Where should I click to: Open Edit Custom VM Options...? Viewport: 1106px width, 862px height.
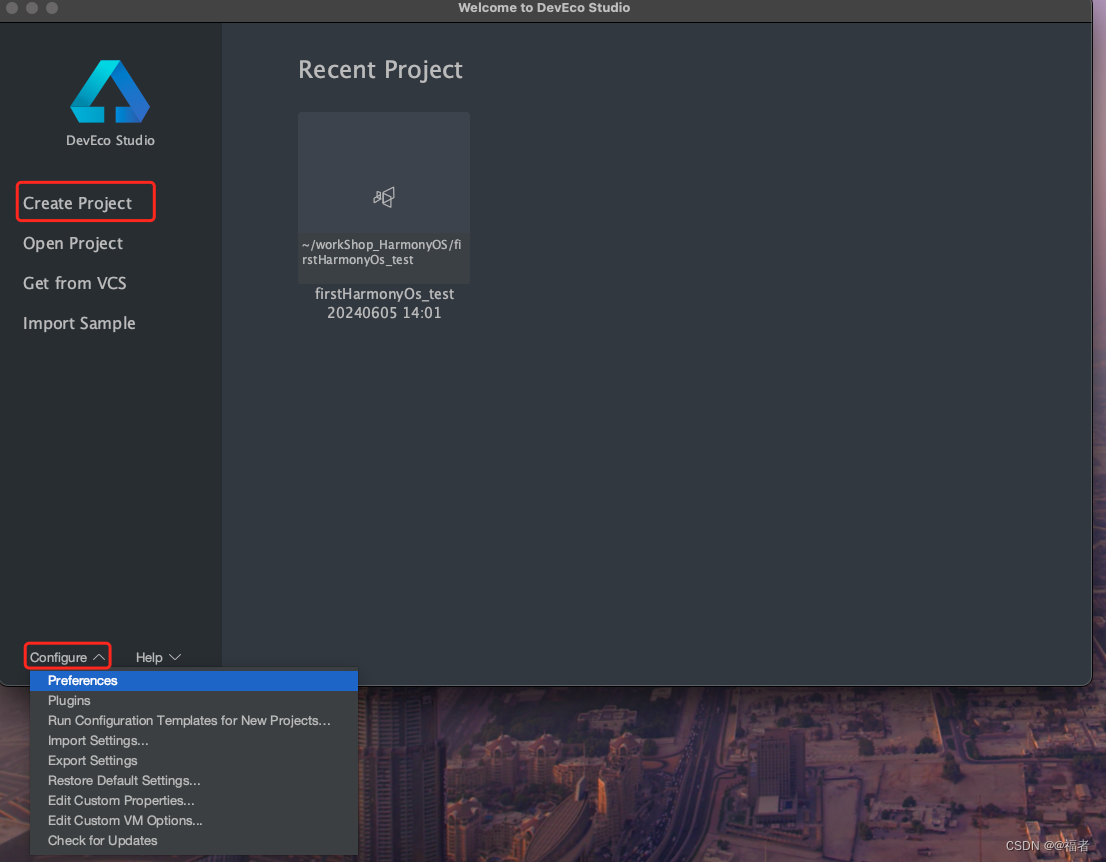click(194, 820)
